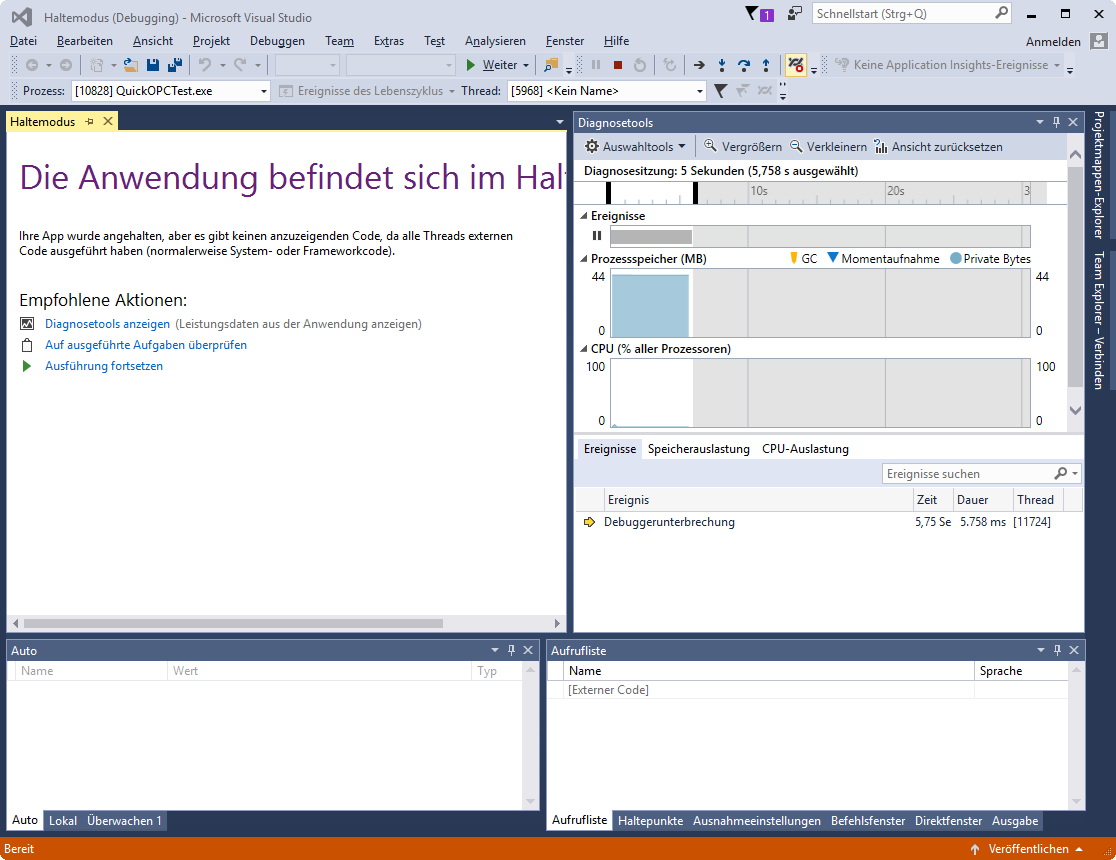1116x860 pixels.
Task: Click Auf ausgeführte Aufgaben überprüfen link
Action: [146, 345]
